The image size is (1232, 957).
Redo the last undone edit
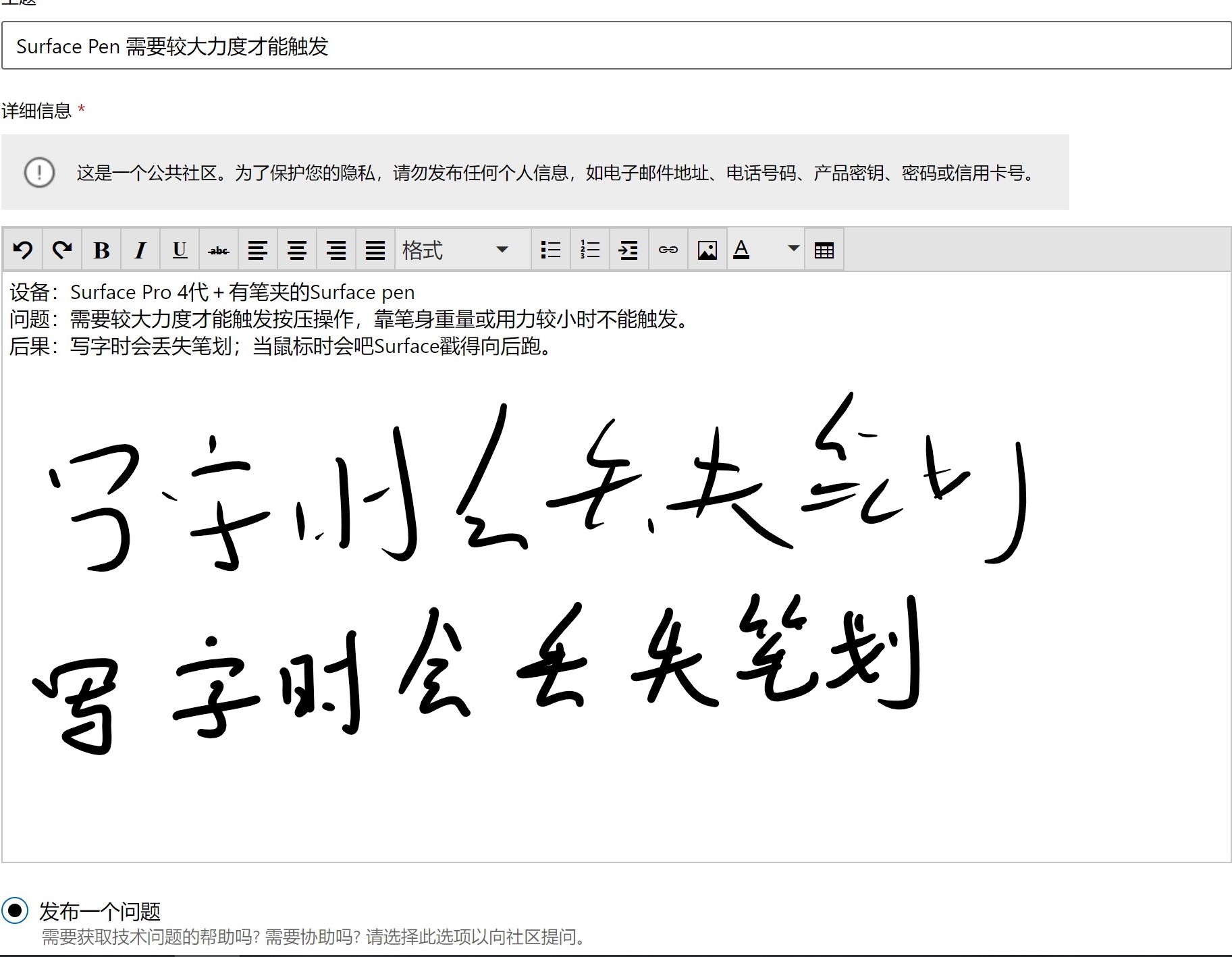pyautogui.click(x=62, y=250)
